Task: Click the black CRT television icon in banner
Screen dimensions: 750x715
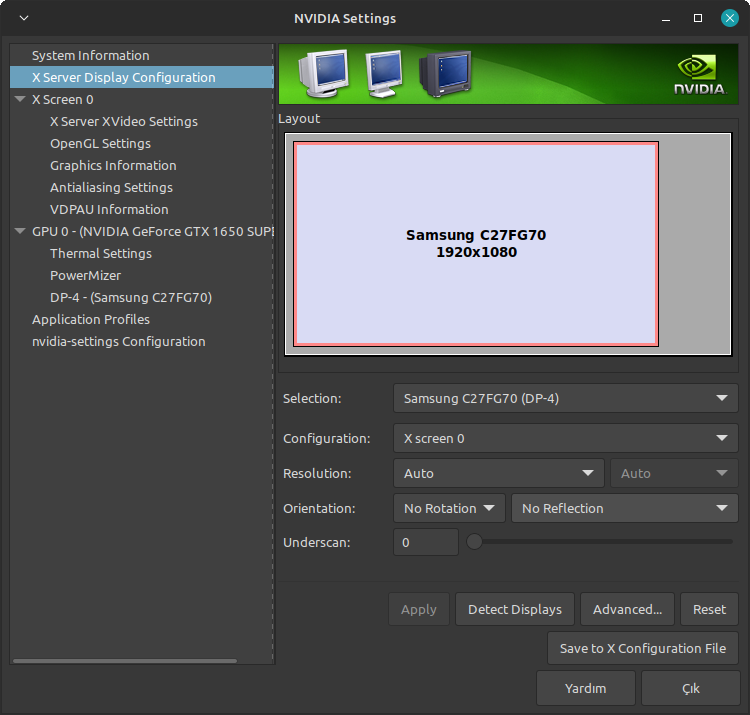Action: 445,73
